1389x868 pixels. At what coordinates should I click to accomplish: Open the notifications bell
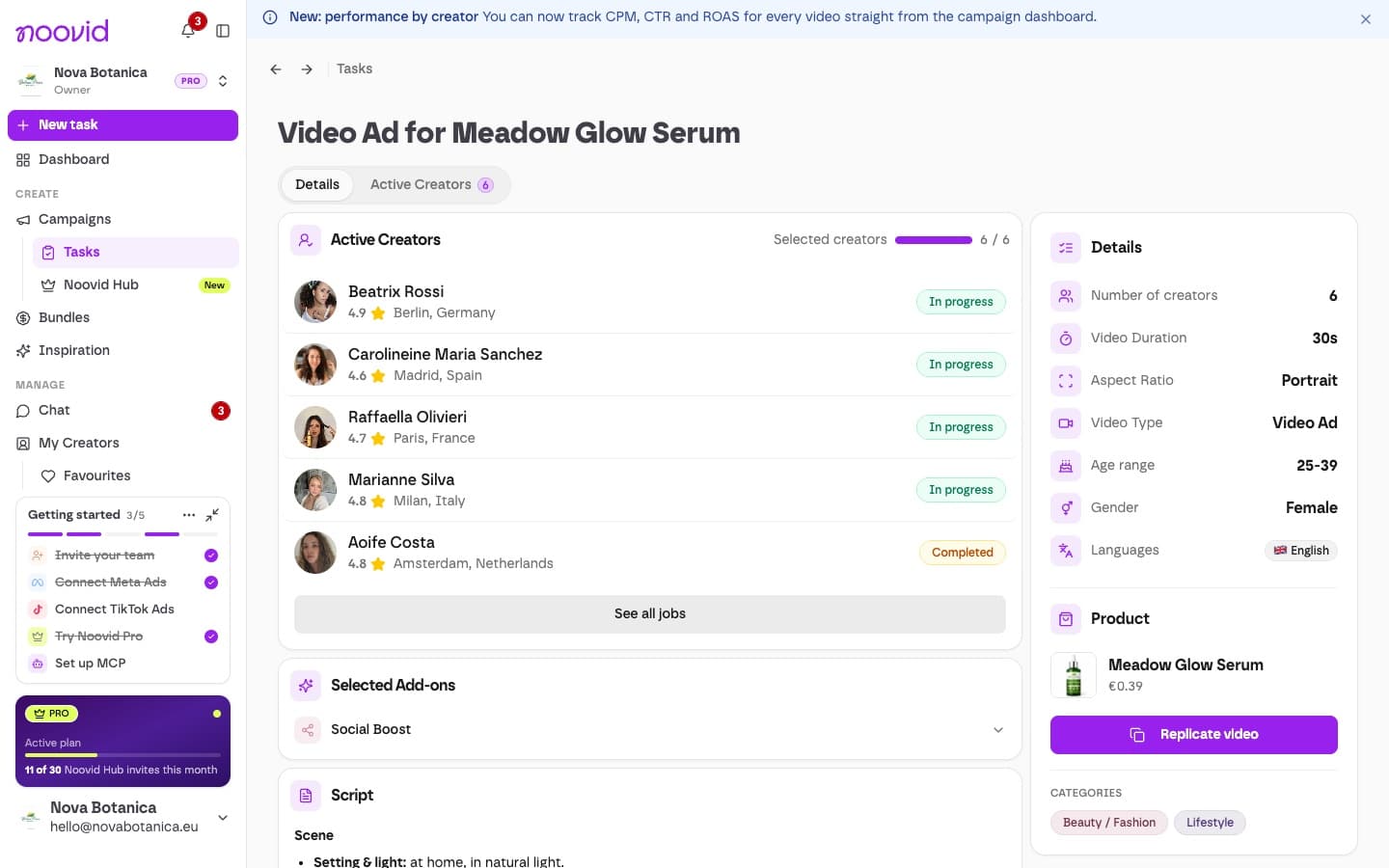pos(188,31)
